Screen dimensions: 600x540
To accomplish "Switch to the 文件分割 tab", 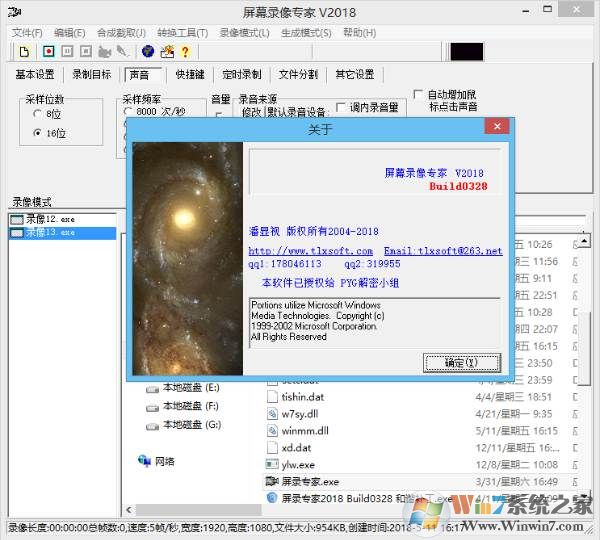I will [x=298, y=74].
